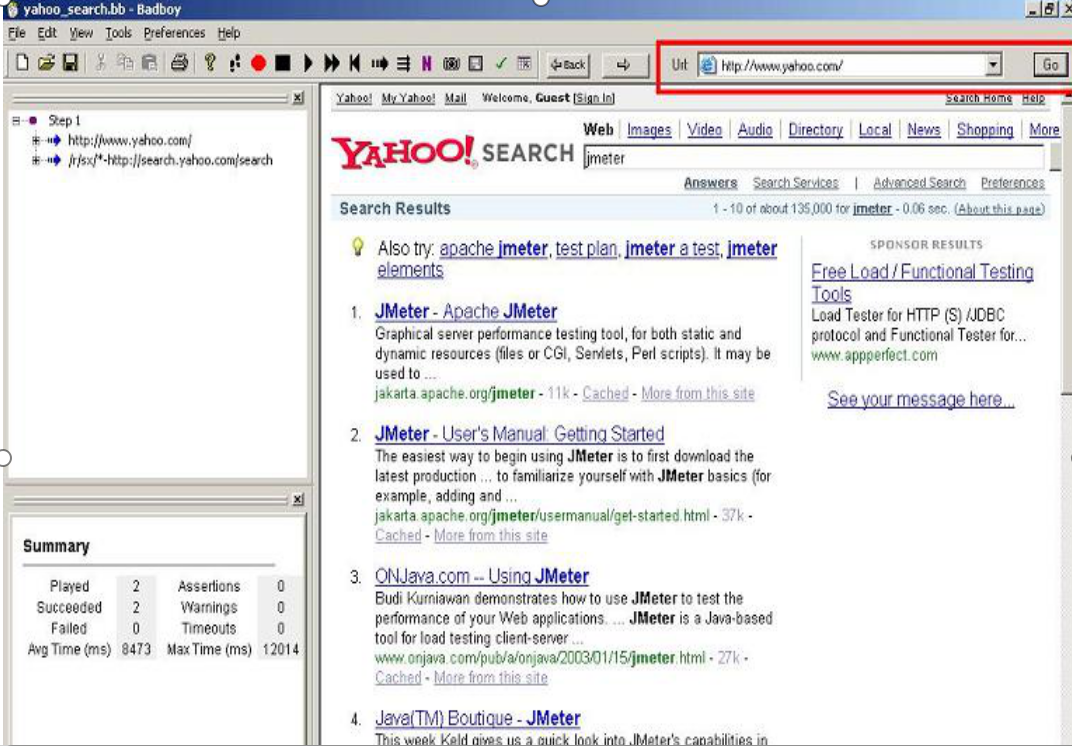Switch to the Directory search tab
Screen dimensions: 1072x746
pyautogui.click(x=815, y=129)
